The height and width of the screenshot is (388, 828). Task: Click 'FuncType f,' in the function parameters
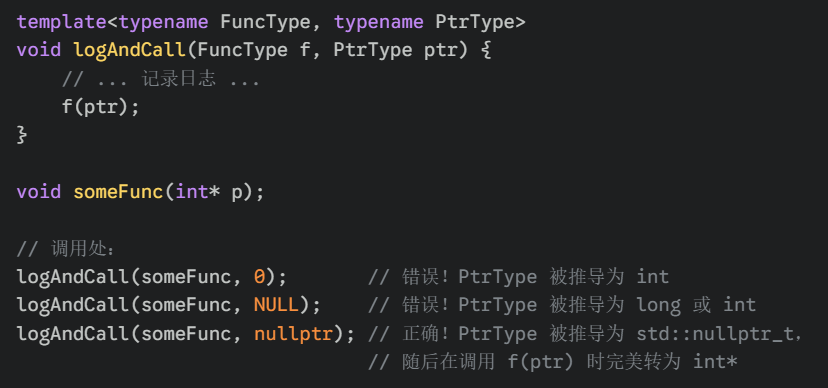(259, 51)
